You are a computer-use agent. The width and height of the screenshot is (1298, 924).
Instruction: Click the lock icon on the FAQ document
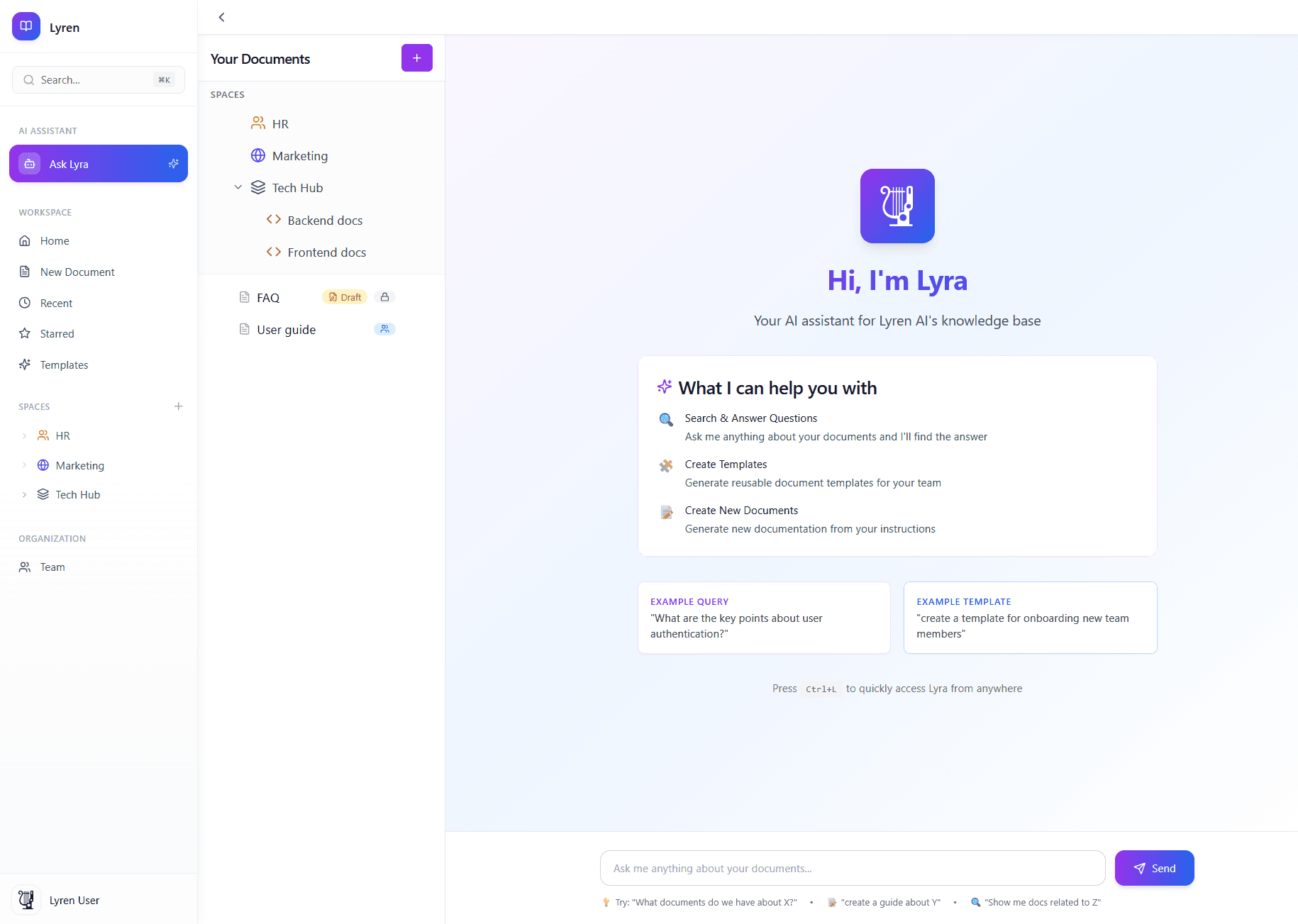click(x=385, y=296)
